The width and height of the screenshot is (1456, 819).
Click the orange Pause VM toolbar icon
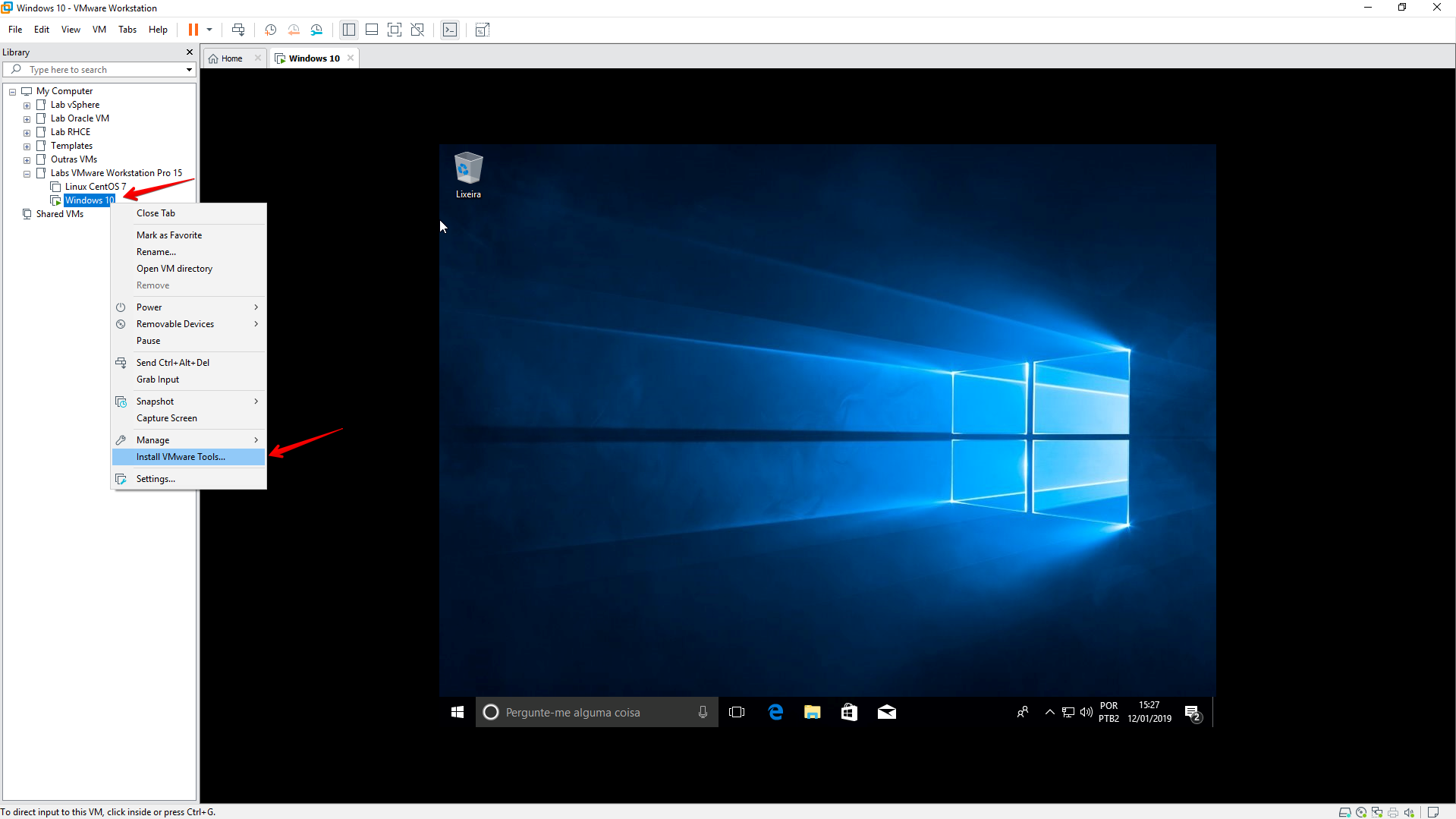193,30
